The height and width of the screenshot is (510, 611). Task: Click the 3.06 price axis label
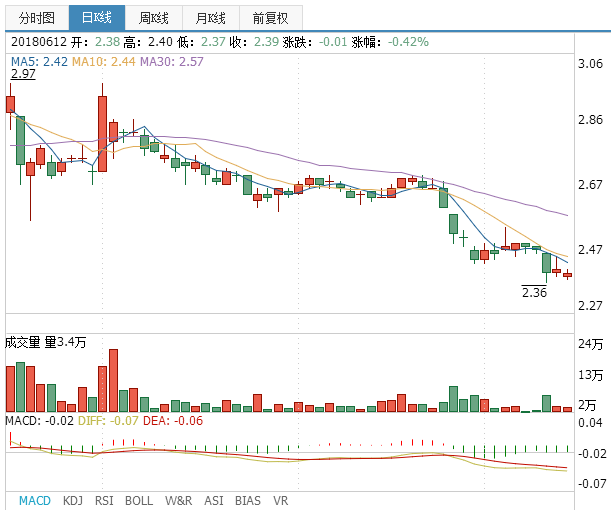click(590, 64)
